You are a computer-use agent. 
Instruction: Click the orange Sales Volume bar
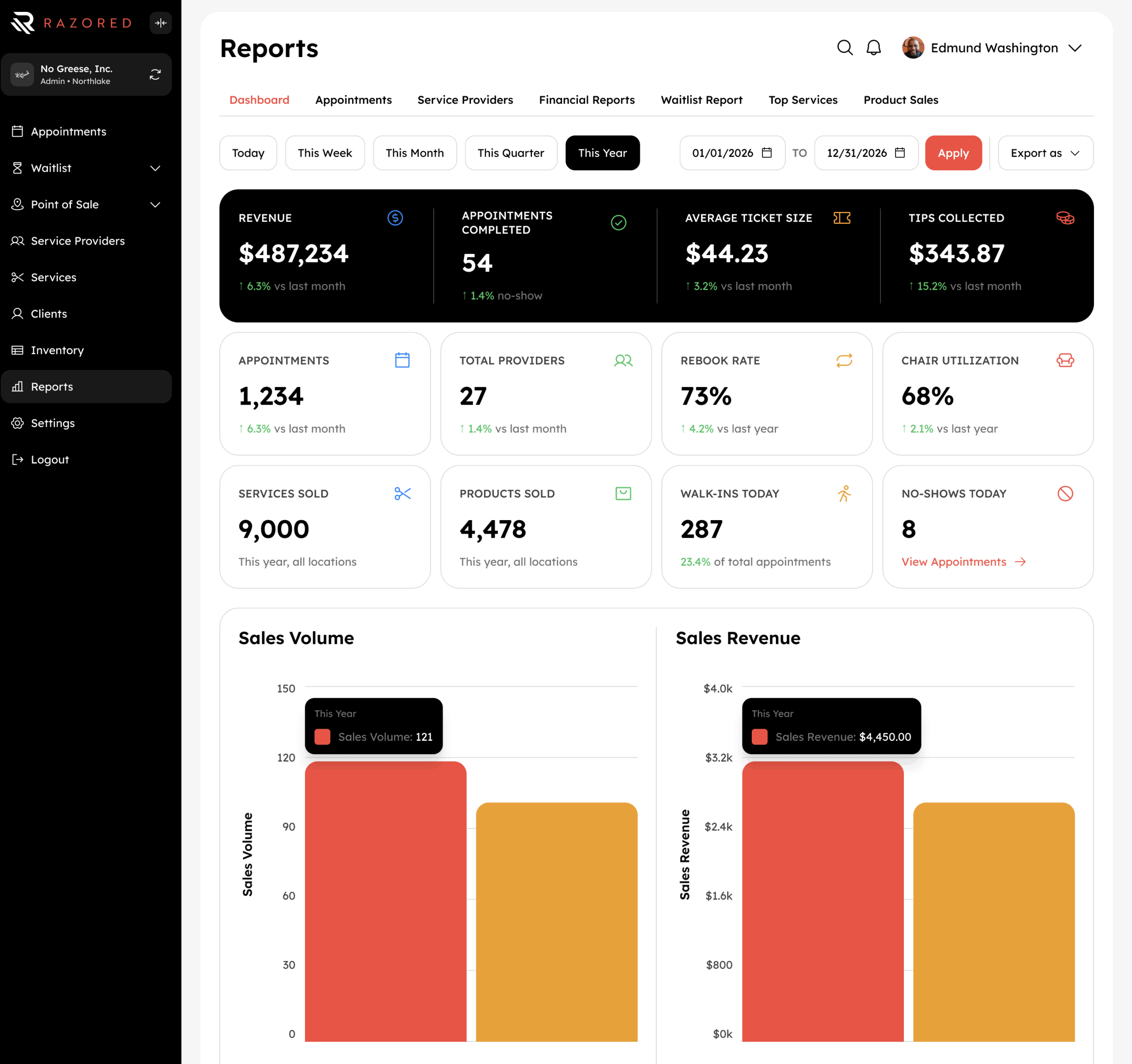(556, 922)
